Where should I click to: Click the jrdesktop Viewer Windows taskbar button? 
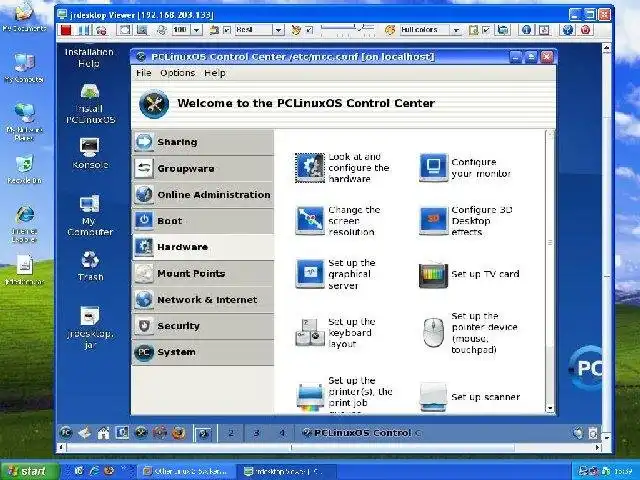[x=286, y=471]
